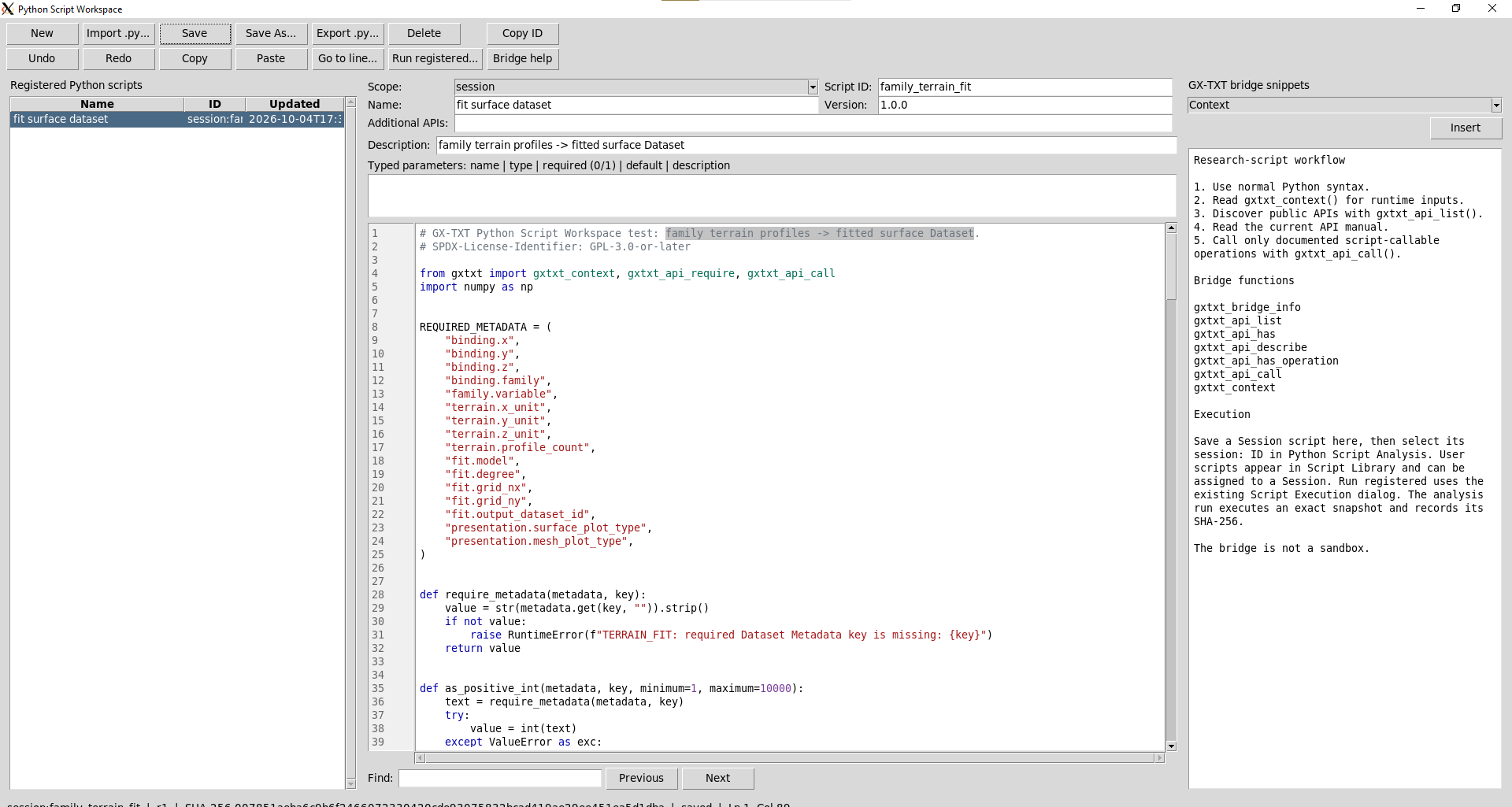This screenshot has height=807, width=1512.
Task: Click gxtxt_api_describe in snippets panel
Action: pos(1251,347)
